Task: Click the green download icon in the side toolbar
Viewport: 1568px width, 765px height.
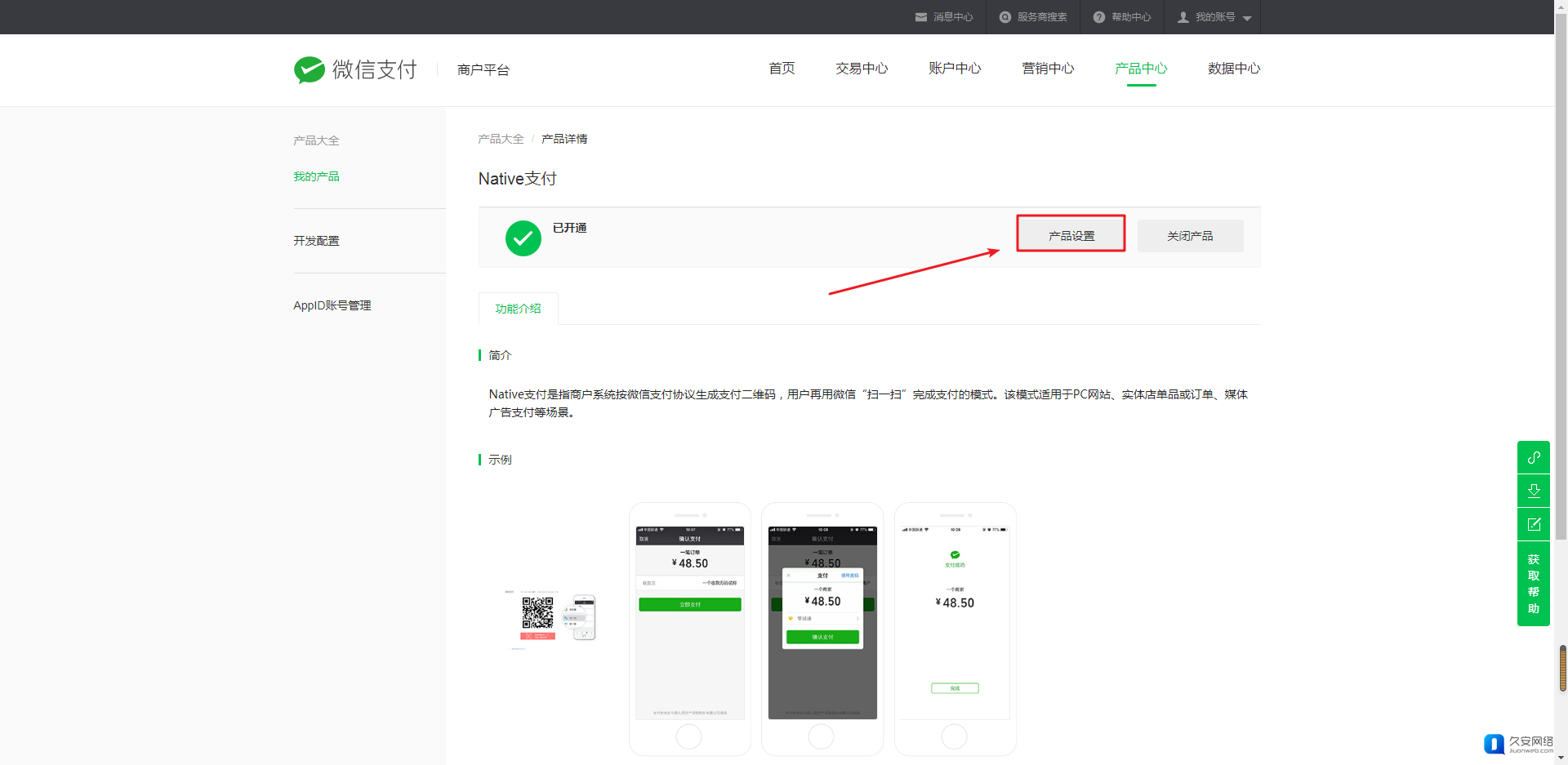Action: click(x=1534, y=491)
